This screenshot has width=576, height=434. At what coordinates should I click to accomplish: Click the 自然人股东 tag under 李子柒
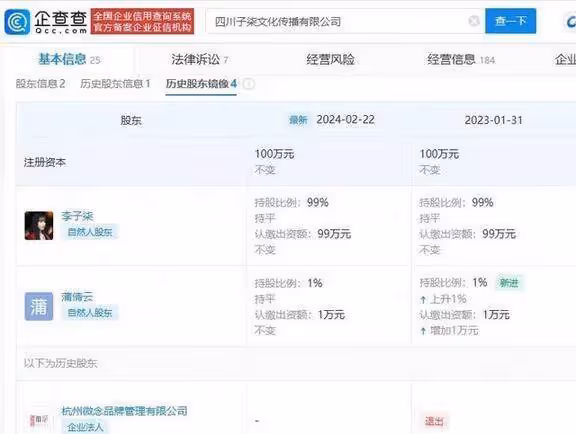90,232
